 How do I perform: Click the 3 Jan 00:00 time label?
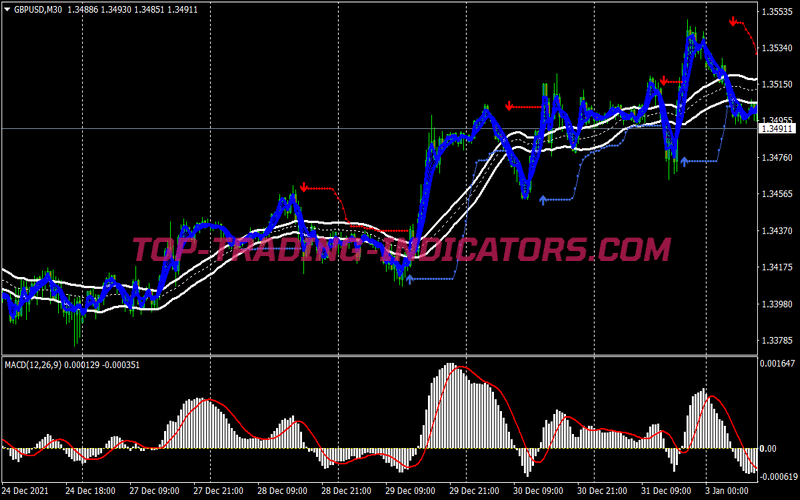point(727,491)
